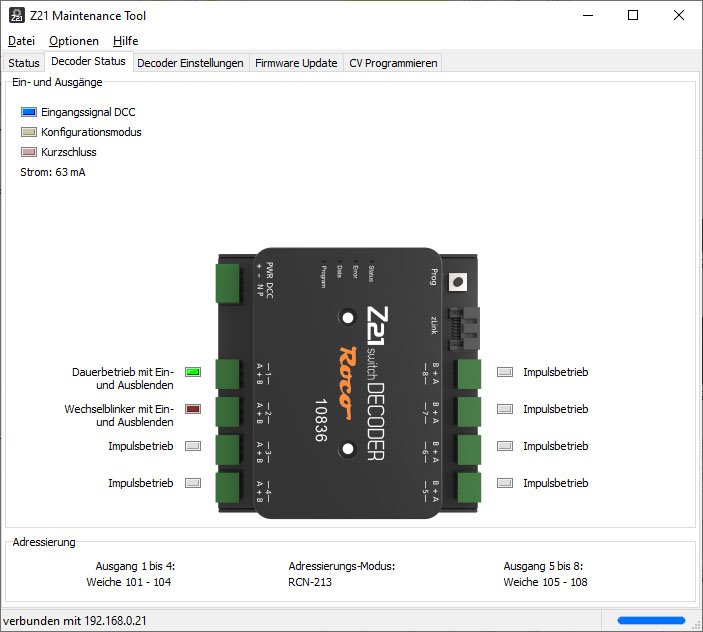703x632 pixels.
Task: Click the Kurzschluss indicator
Action: 29,152
